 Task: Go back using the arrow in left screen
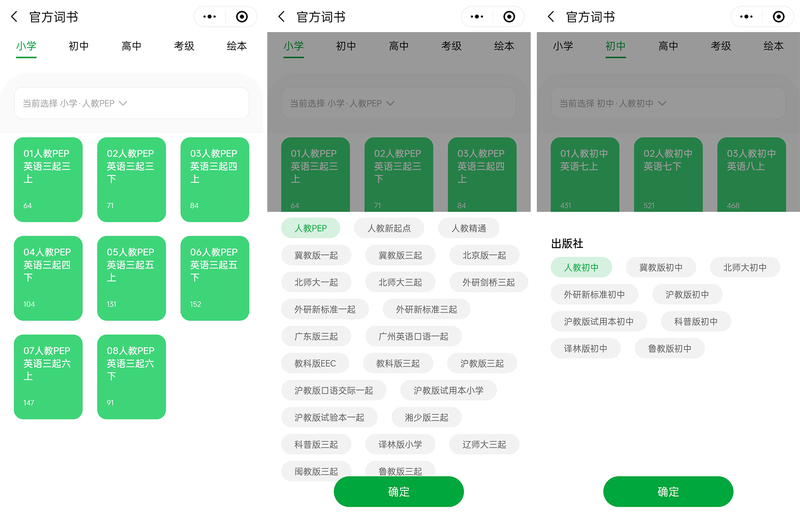[x=14, y=17]
